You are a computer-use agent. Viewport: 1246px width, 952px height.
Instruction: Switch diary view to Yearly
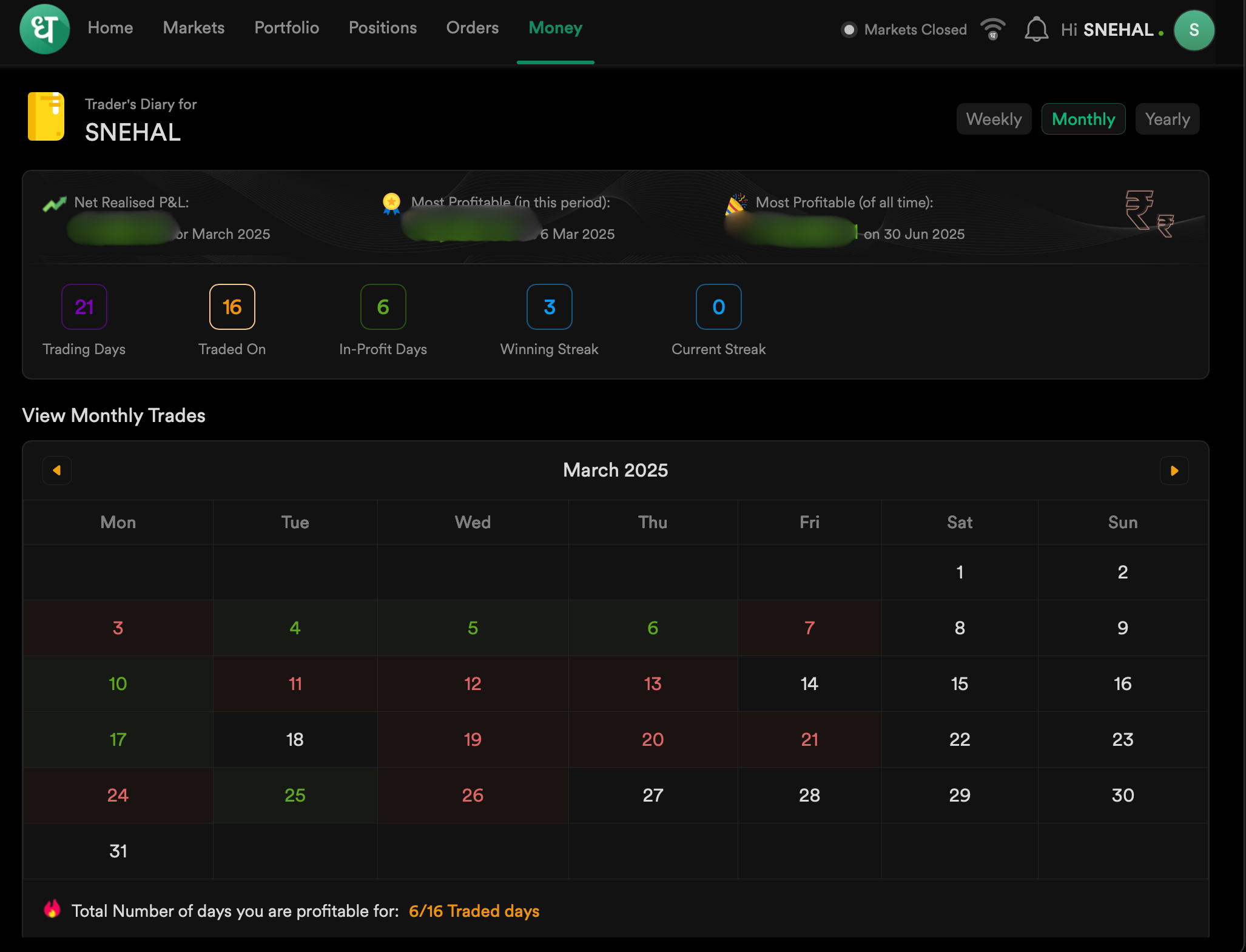coord(1167,119)
